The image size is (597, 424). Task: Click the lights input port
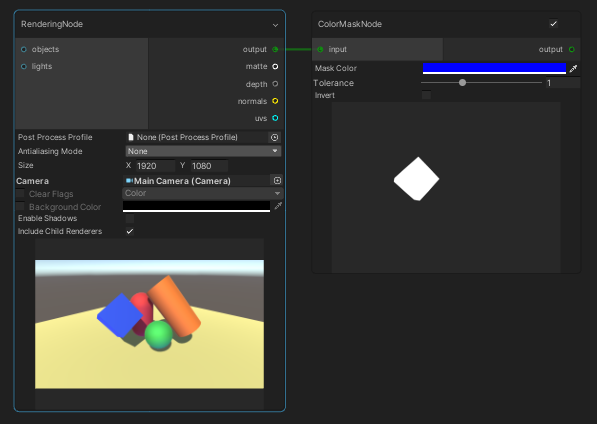[x=24, y=67]
